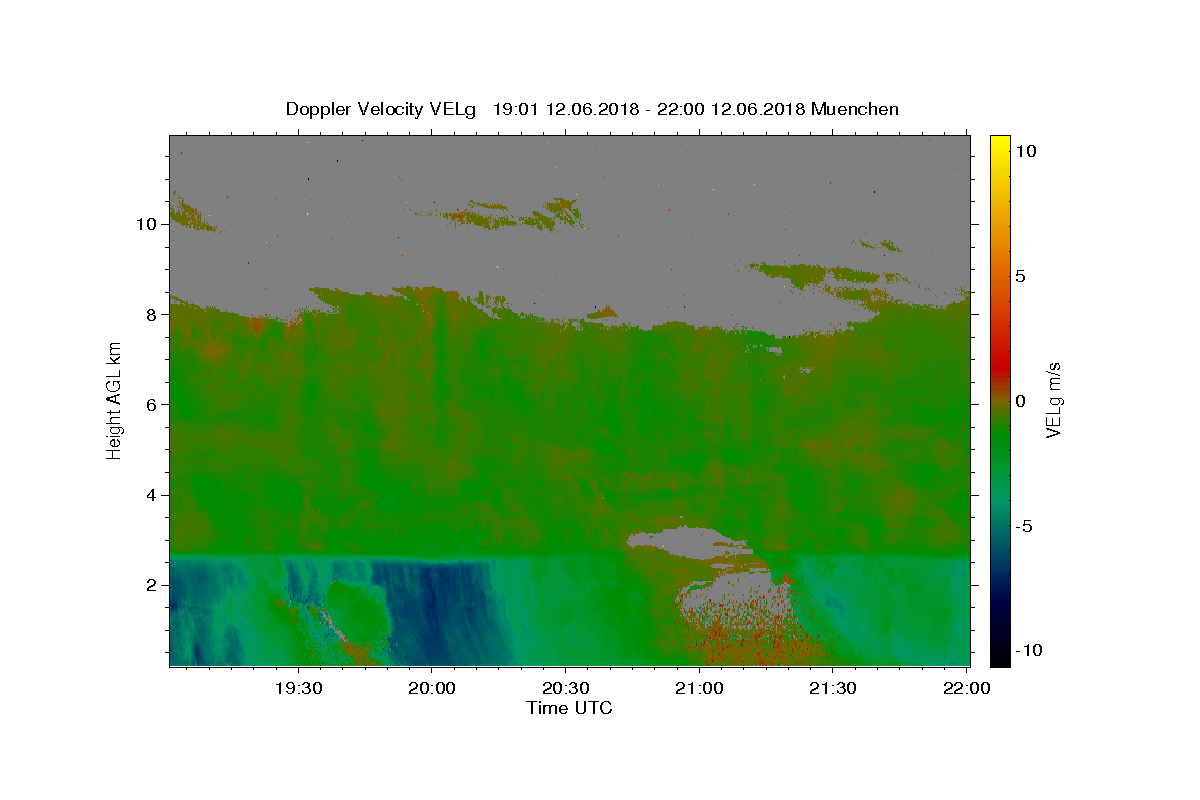The width and height of the screenshot is (1200, 800).
Task: Select the 20:30 time tick label
Action: [565, 689]
